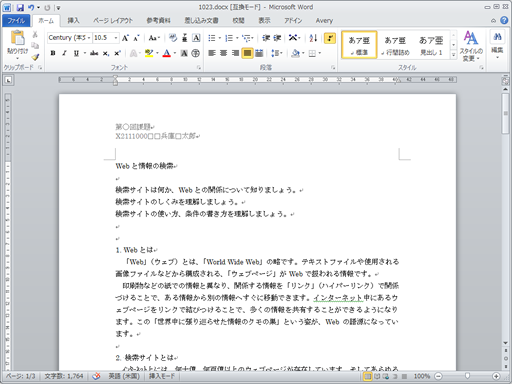Click the Character Border icon
The width and height of the screenshot is (512, 384).
click(x=196, y=38)
